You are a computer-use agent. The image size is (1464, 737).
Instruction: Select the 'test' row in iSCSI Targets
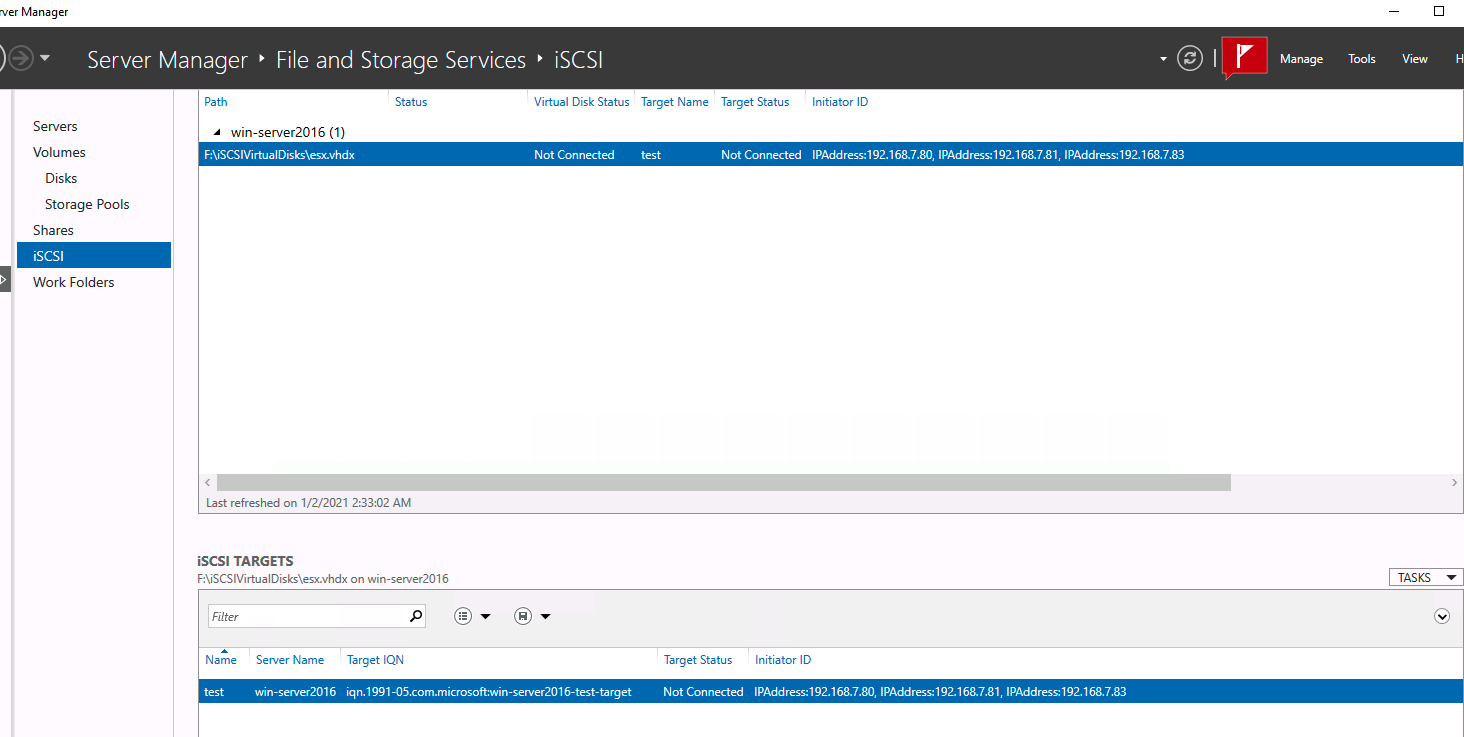click(830, 692)
